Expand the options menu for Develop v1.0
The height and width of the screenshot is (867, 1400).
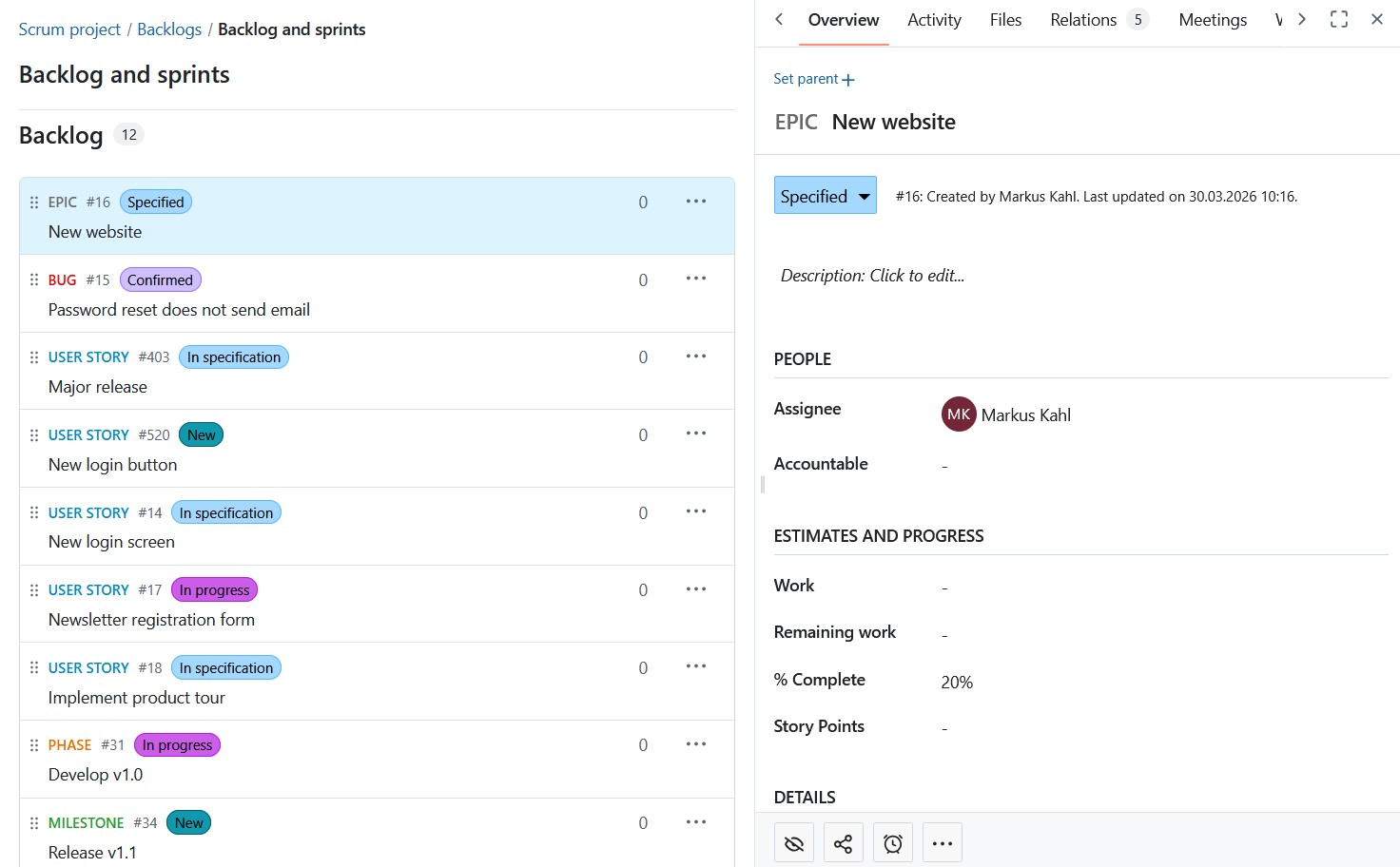[695, 744]
